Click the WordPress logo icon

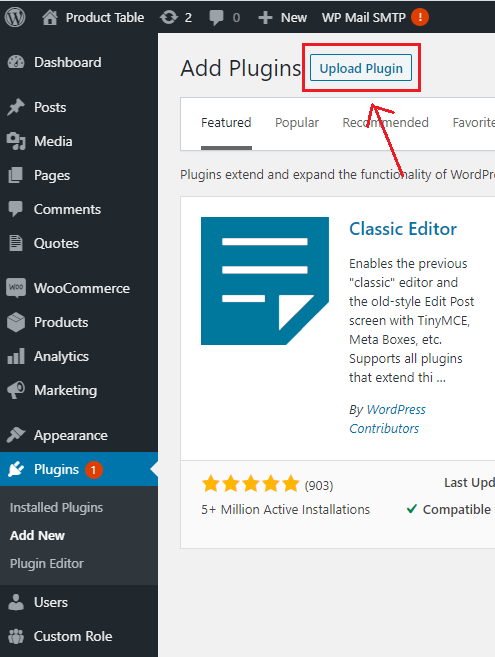(x=15, y=17)
